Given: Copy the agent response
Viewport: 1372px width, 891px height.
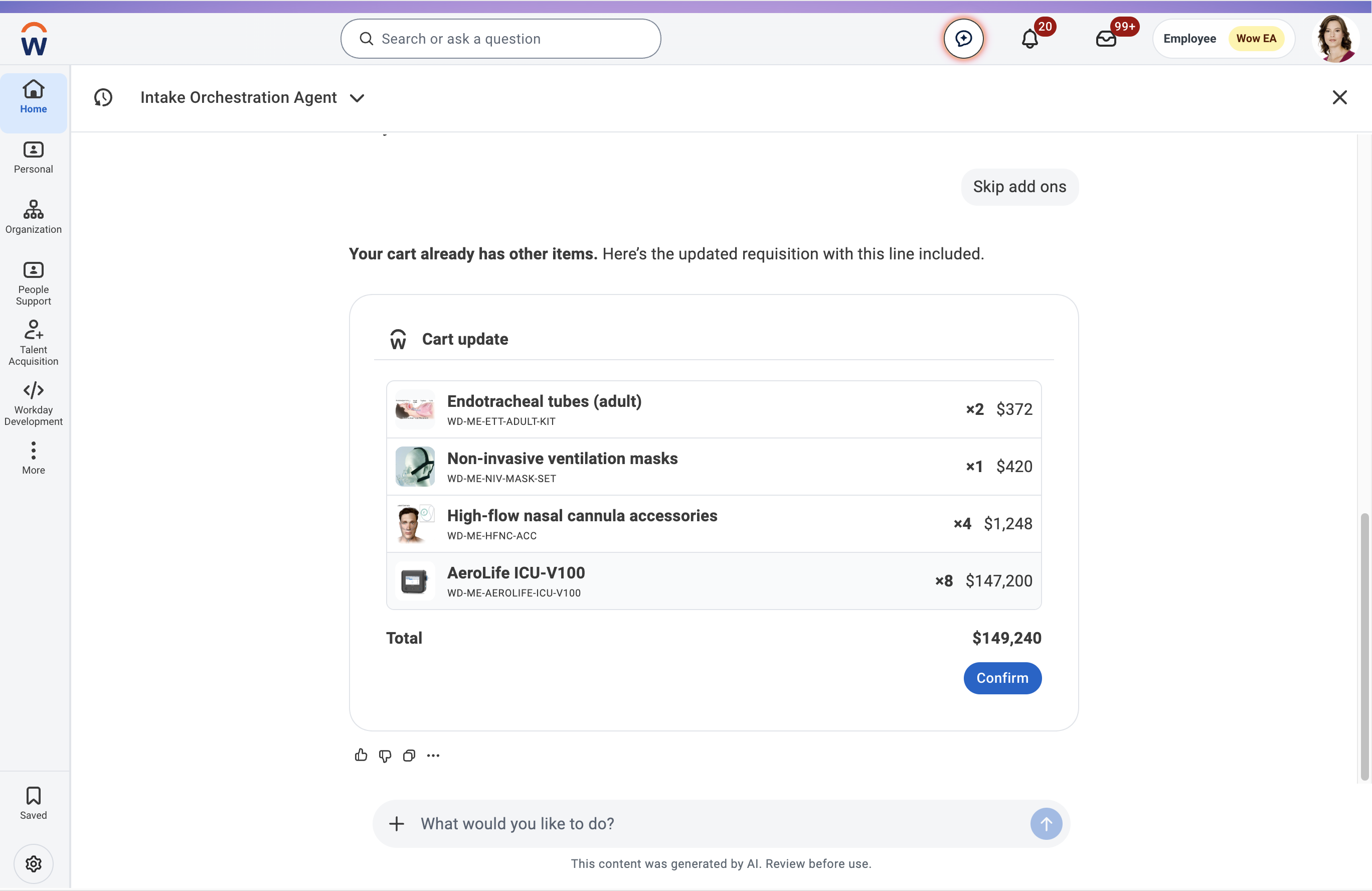Looking at the screenshot, I should [409, 755].
